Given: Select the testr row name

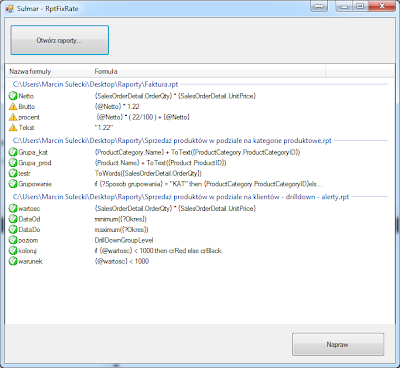Looking at the screenshot, I should click(x=24, y=173).
